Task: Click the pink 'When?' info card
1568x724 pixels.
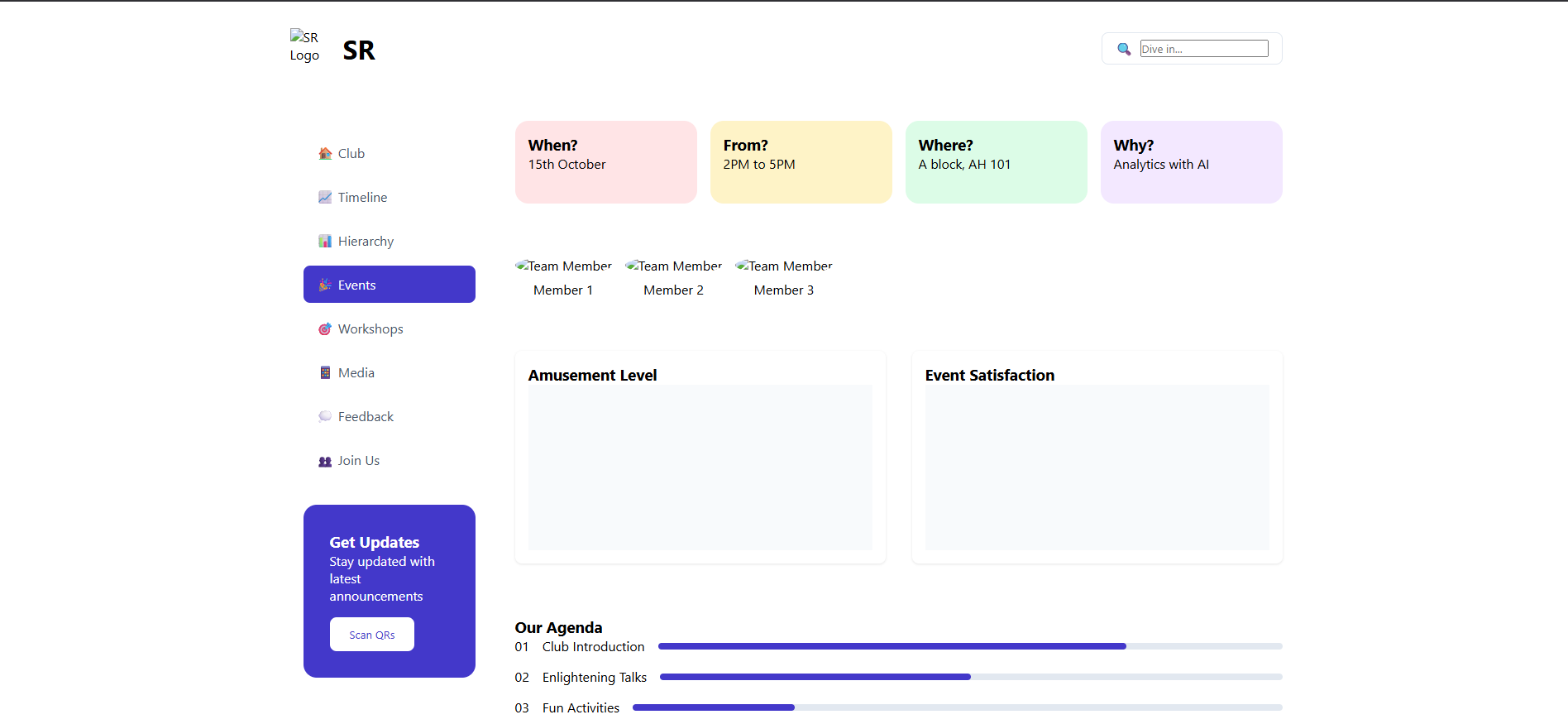Action: [x=605, y=162]
